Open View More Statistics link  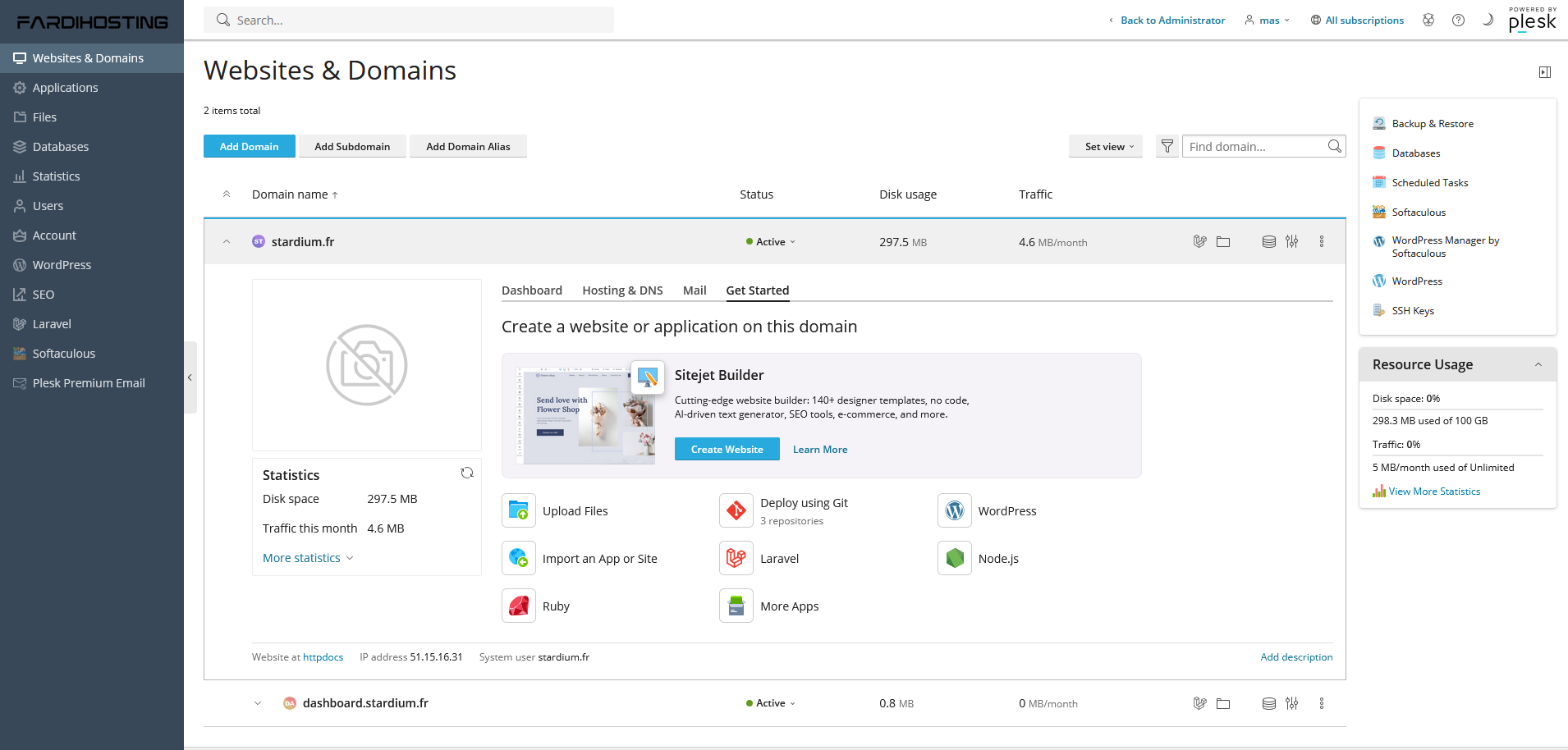(x=1434, y=492)
